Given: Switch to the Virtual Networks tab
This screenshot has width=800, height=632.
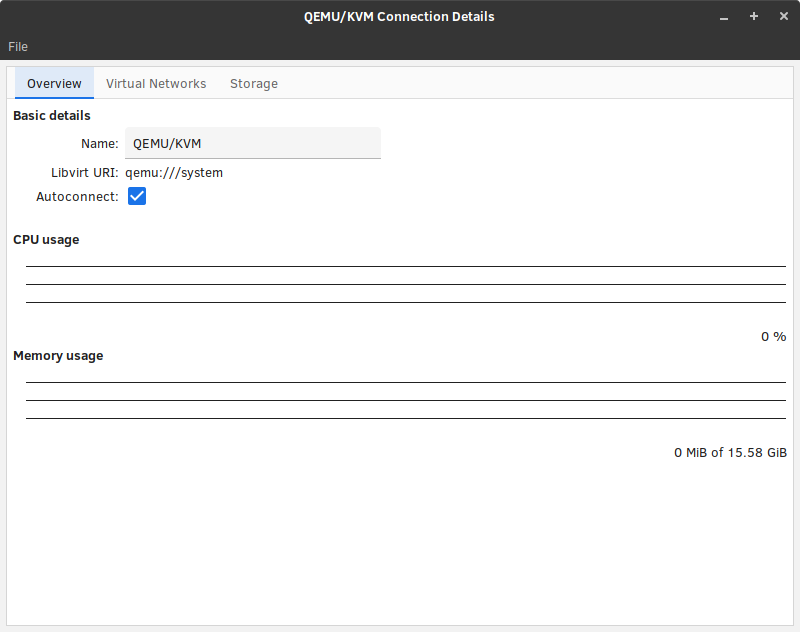Looking at the screenshot, I should coord(156,84).
